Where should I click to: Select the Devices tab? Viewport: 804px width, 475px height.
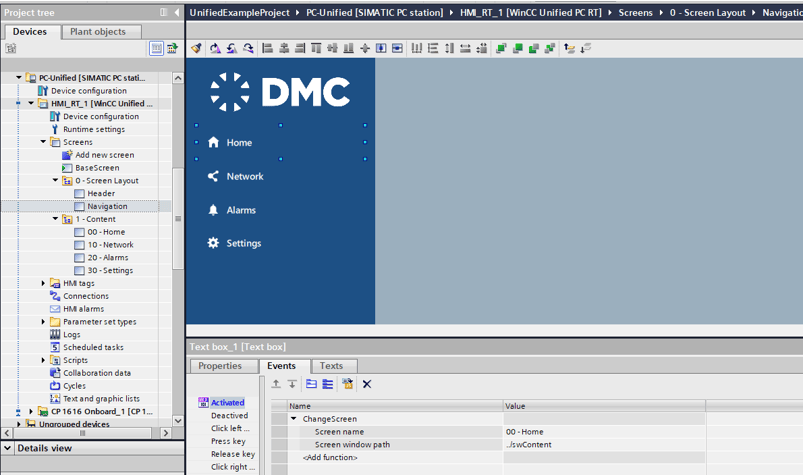30,31
